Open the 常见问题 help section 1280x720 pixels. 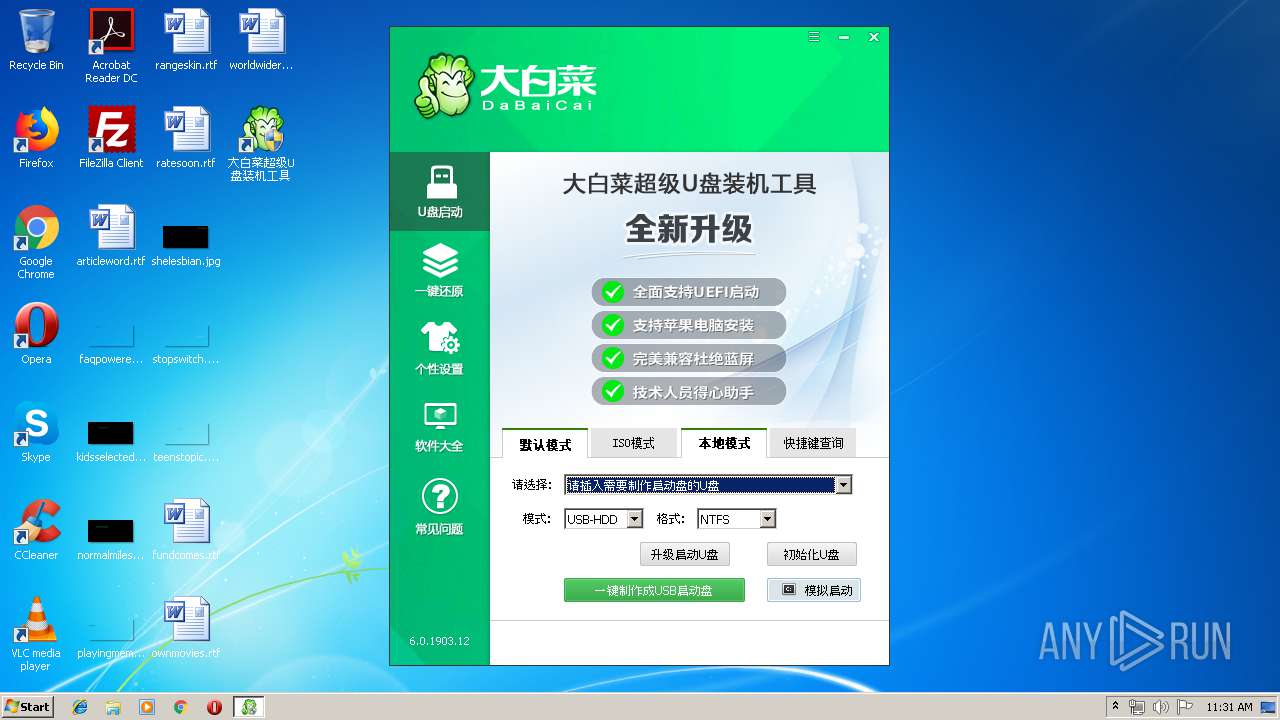(440, 507)
